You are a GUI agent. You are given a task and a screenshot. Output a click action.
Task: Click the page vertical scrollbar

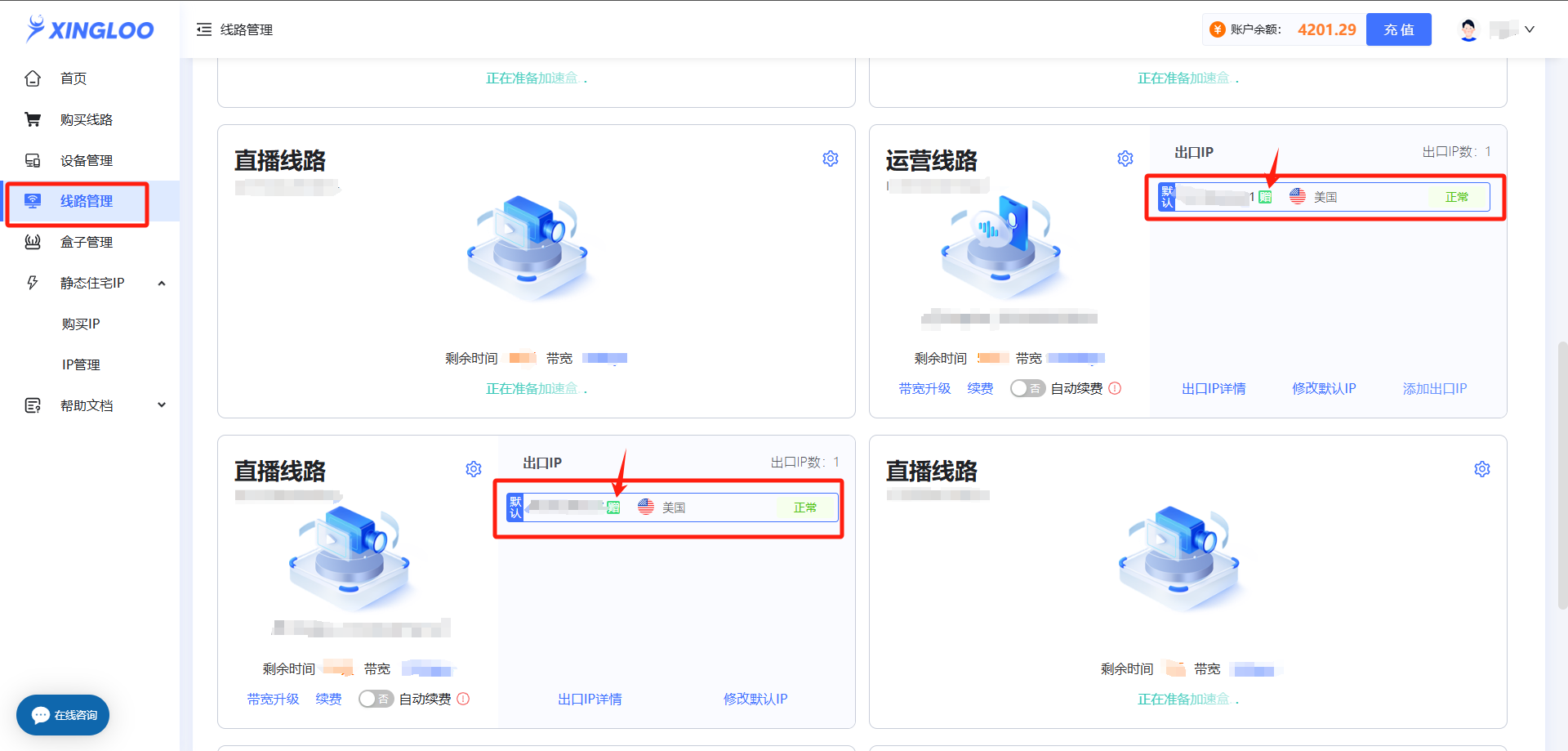(x=1562, y=476)
